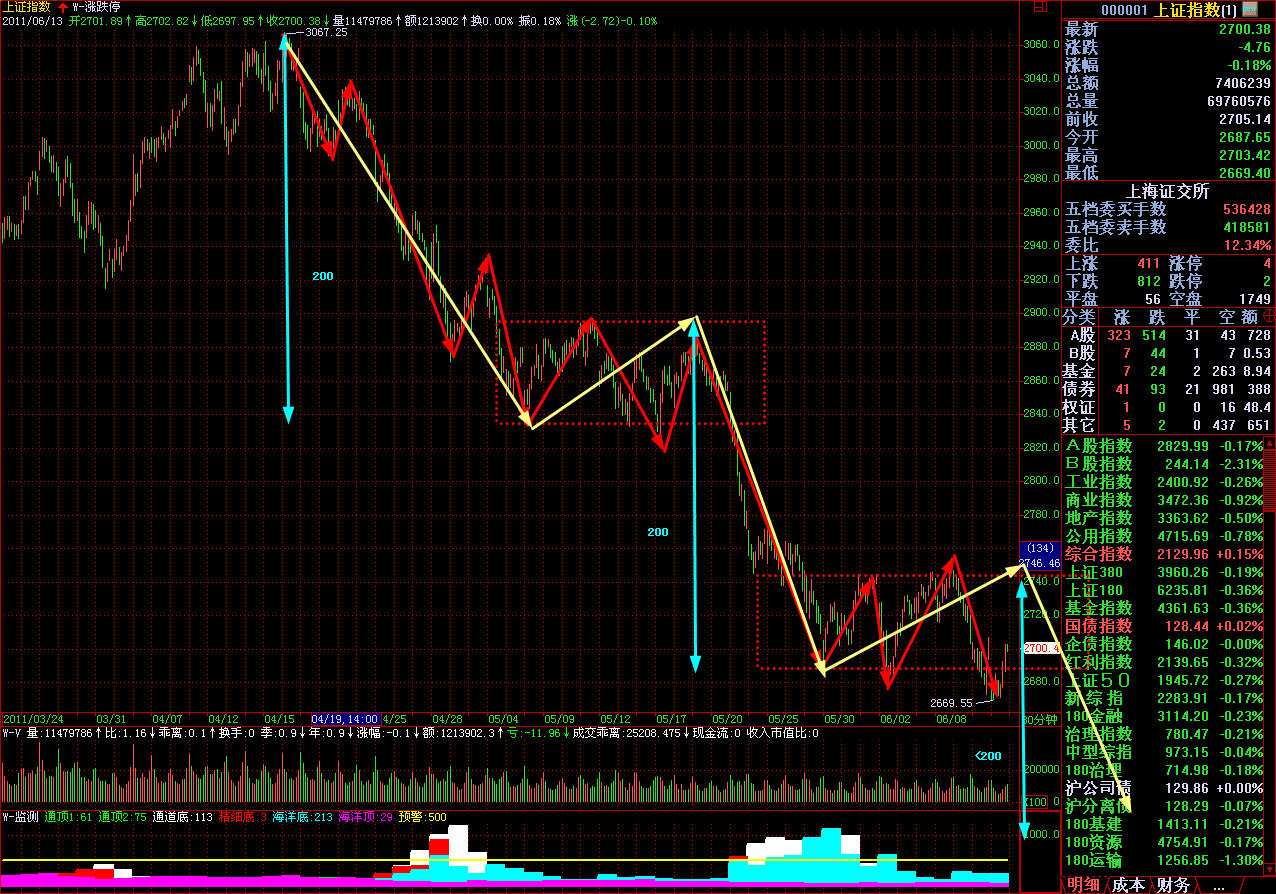
Task: Click the 3067.25 high price label
Action: [x=327, y=32]
